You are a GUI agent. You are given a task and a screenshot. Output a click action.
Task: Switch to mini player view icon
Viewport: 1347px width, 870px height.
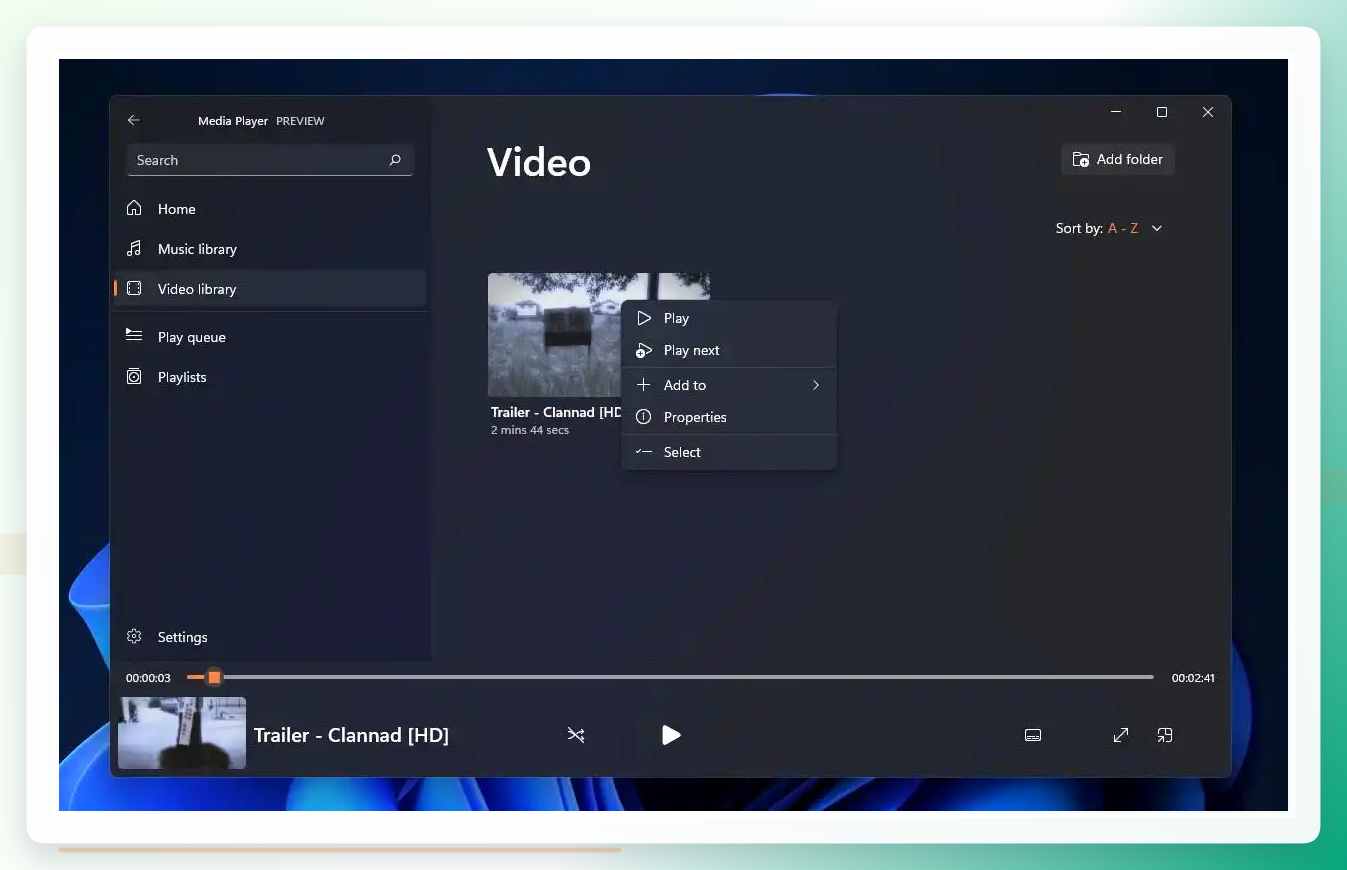point(1165,735)
